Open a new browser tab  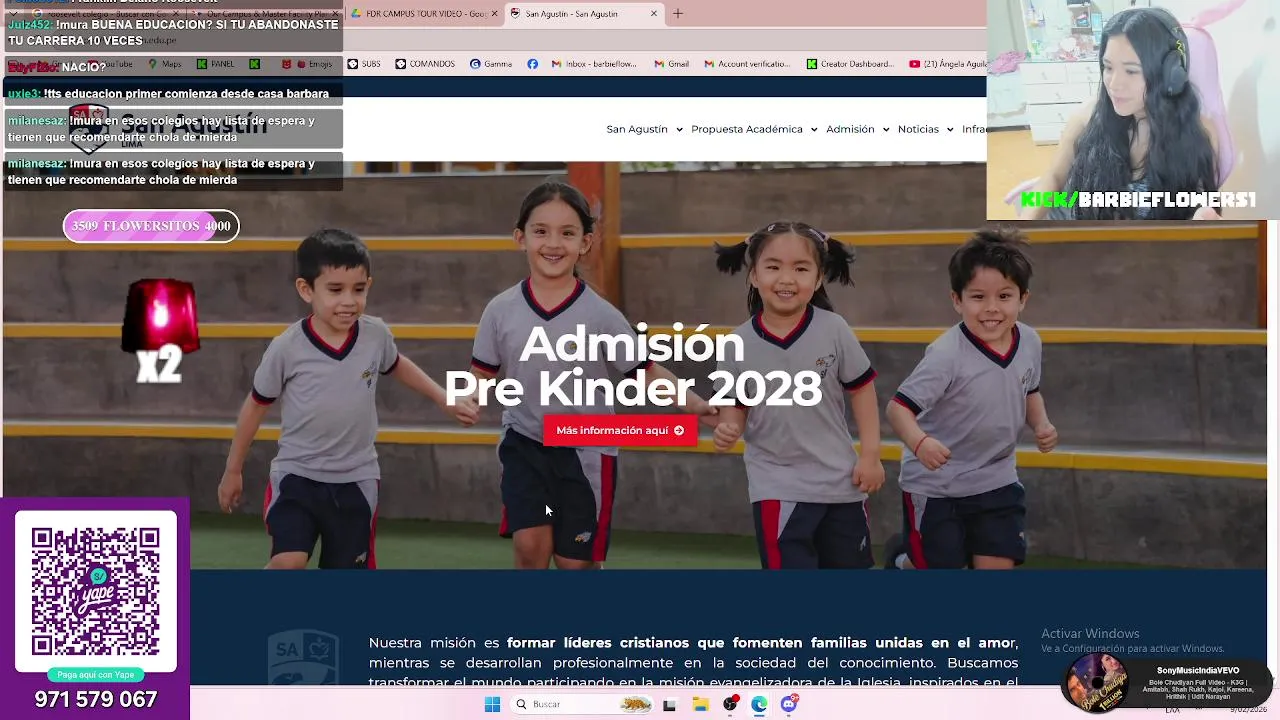677,13
